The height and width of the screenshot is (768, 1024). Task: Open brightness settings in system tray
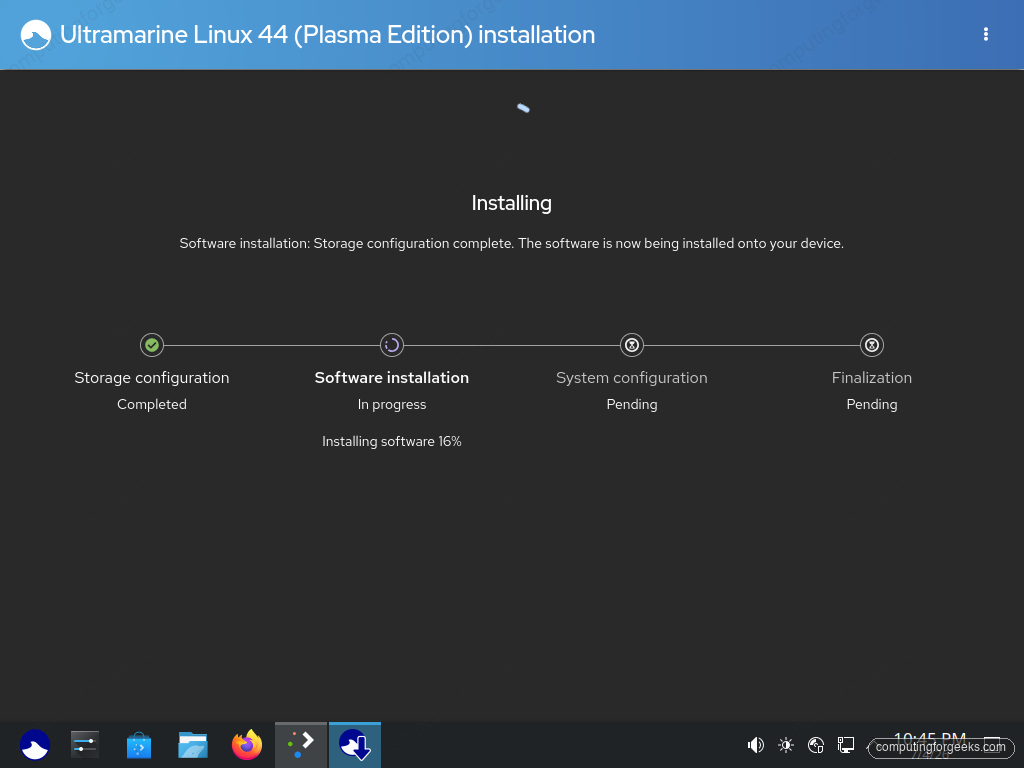[x=786, y=745]
